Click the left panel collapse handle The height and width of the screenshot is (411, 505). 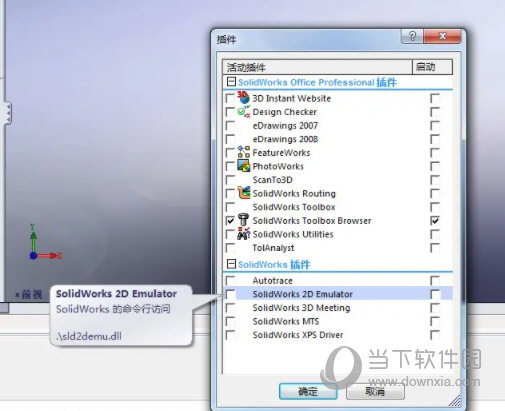click(x=7, y=114)
